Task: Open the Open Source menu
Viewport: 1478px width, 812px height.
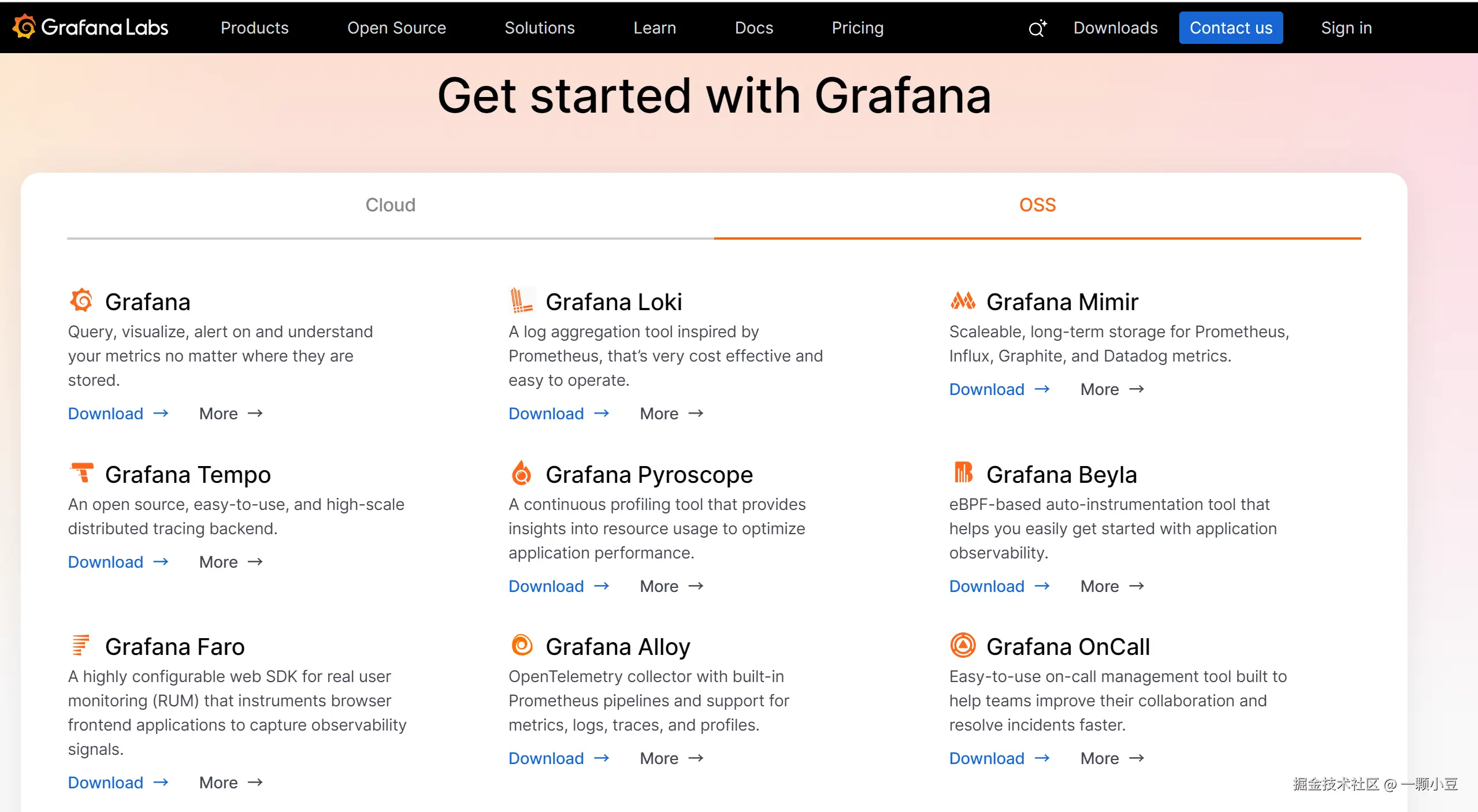Action: (396, 28)
